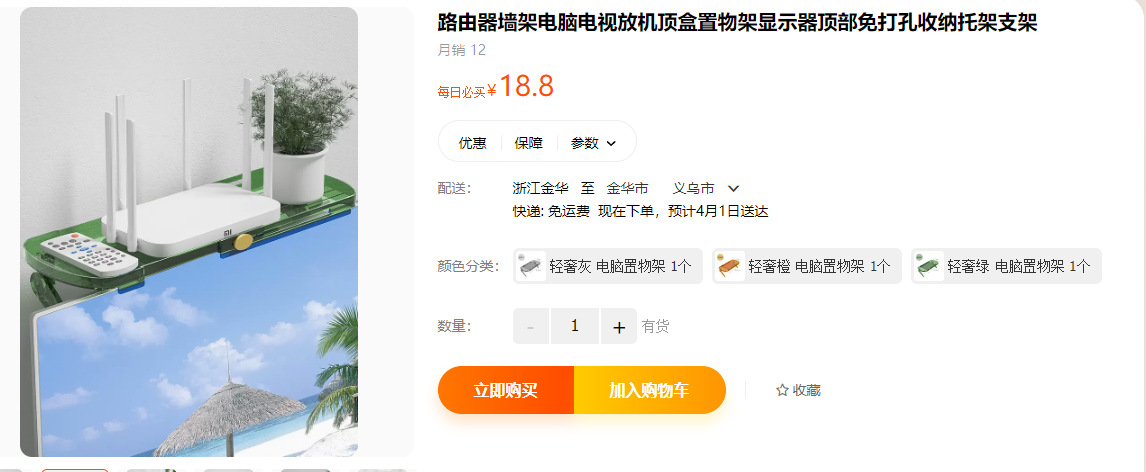Select the highlighted thumbnail below the product image
Image resolution: width=1146 pixels, height=472 pixels.
pyautogui.click(x=75, y=471)
